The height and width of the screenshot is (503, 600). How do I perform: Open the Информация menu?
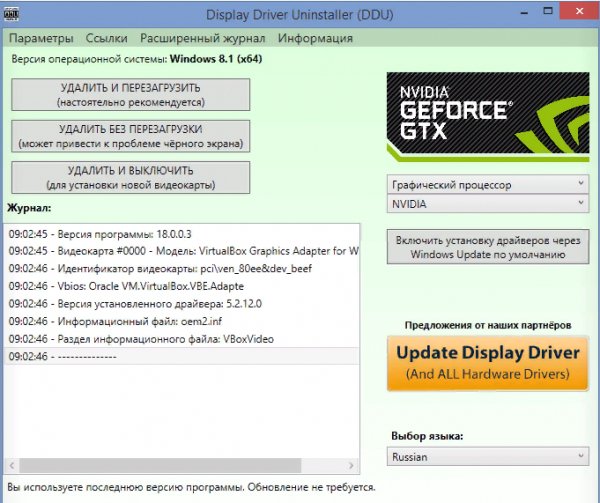click(315, 38)
